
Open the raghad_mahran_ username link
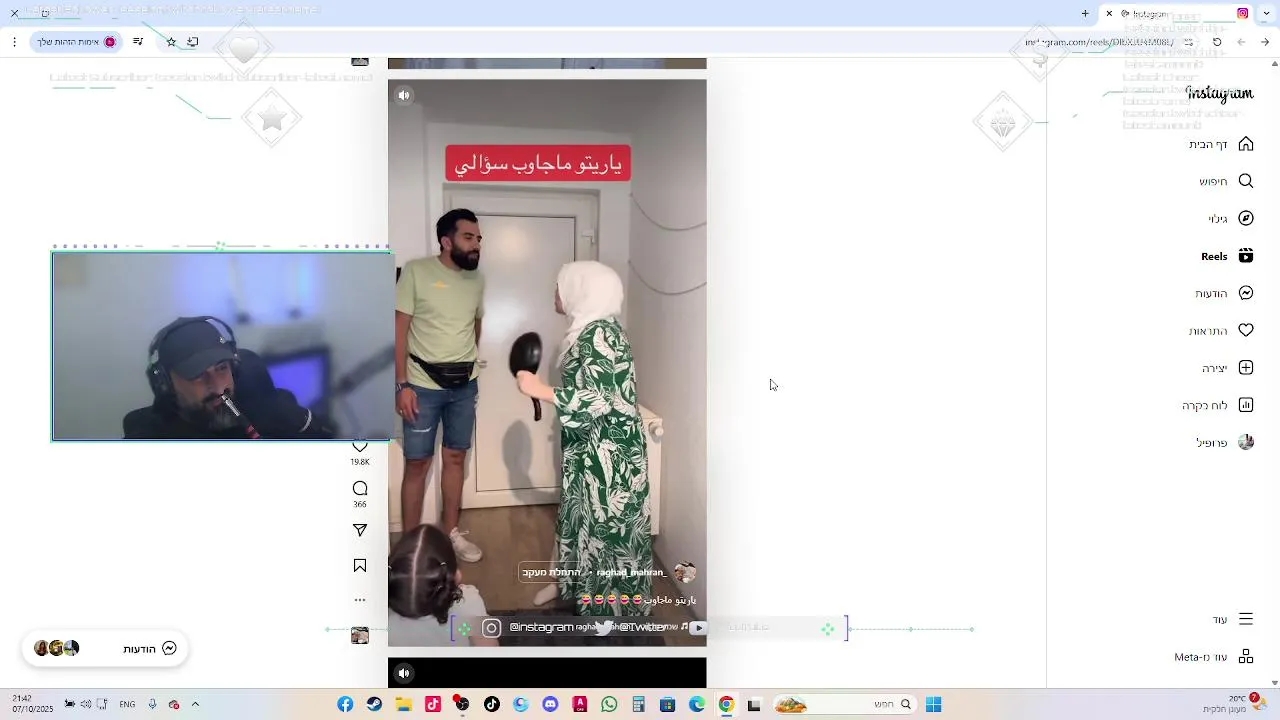[631, 572]
